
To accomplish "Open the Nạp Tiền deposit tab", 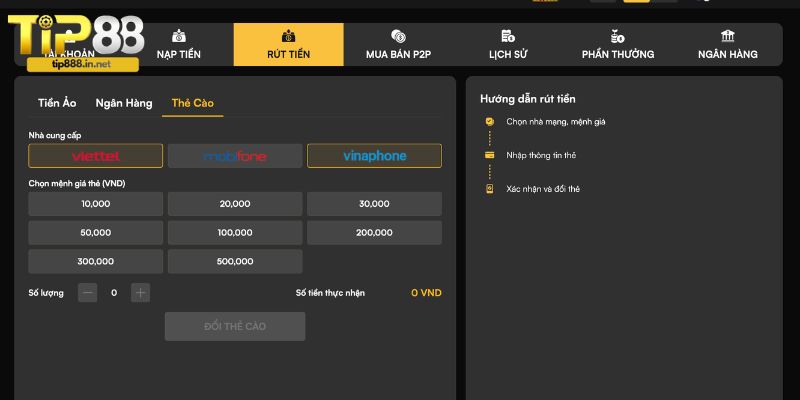I will (x=179, y=44).
